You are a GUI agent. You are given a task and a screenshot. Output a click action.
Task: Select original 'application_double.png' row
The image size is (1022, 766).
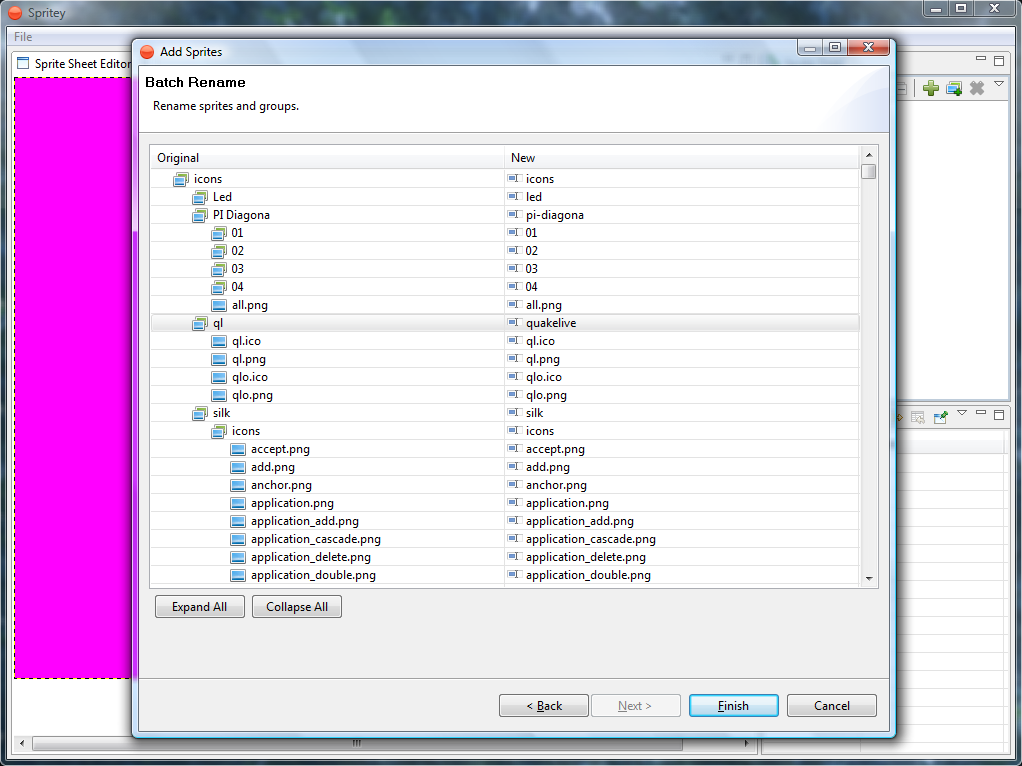[313, 575]
